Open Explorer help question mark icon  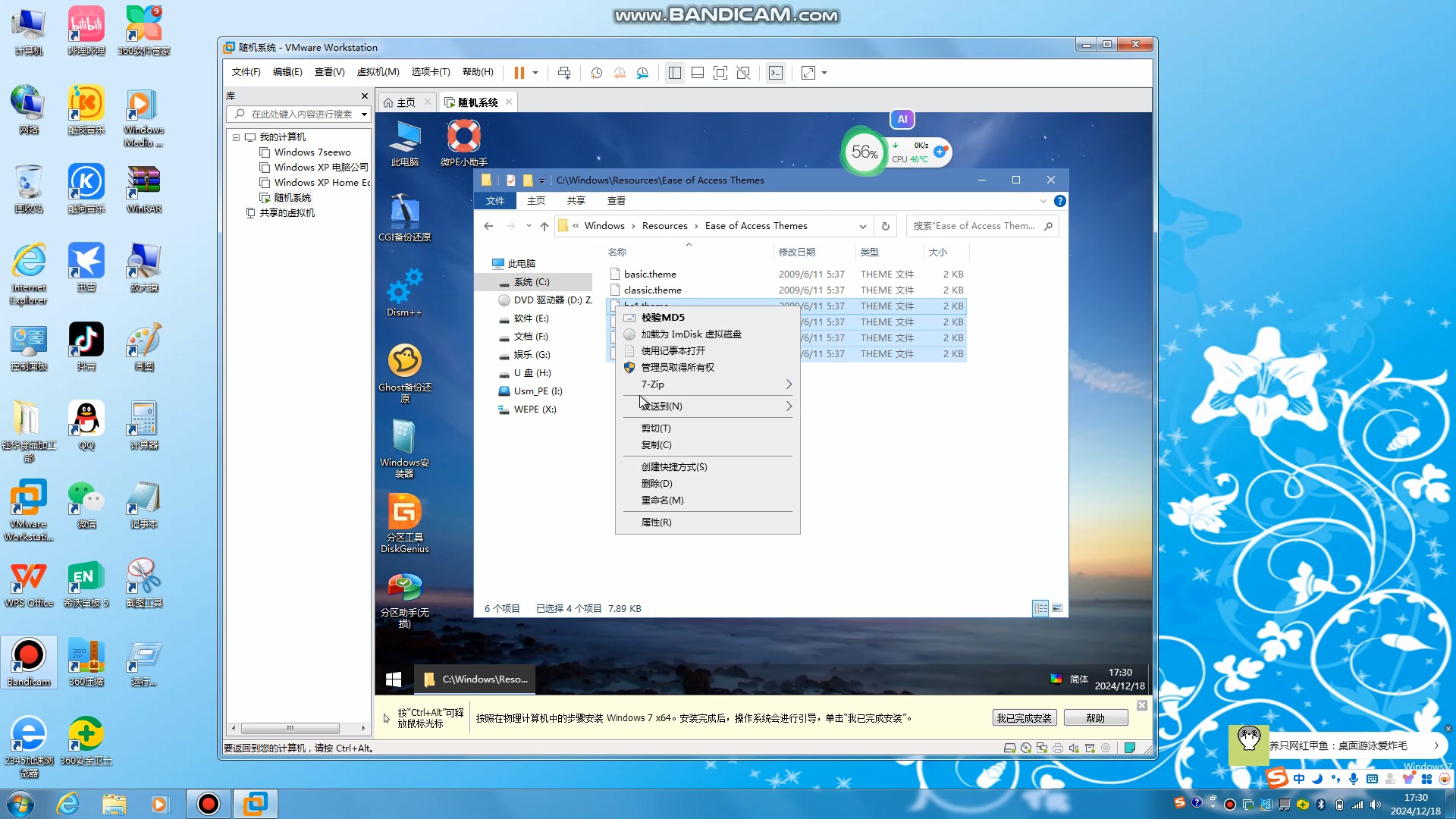click(x=1060, y=201)
